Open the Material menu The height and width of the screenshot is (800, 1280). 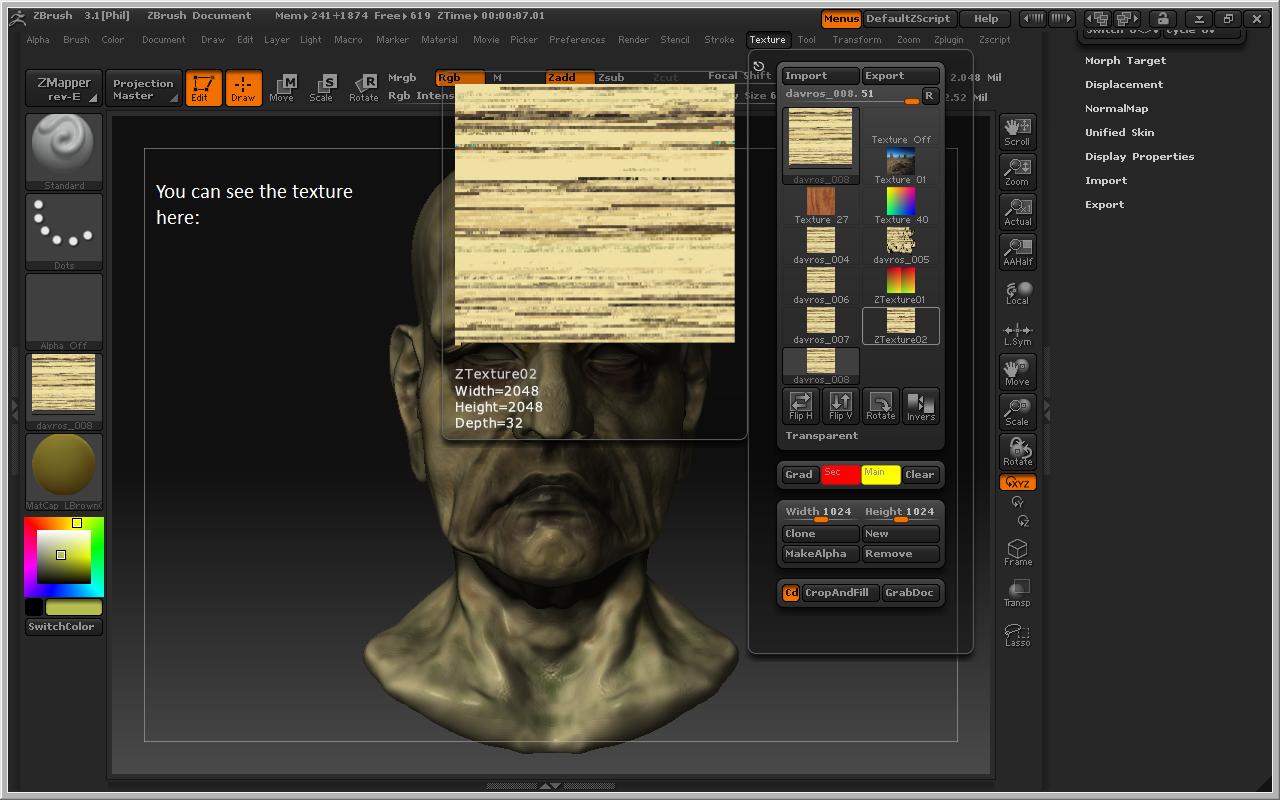click(x=439, y=40)
